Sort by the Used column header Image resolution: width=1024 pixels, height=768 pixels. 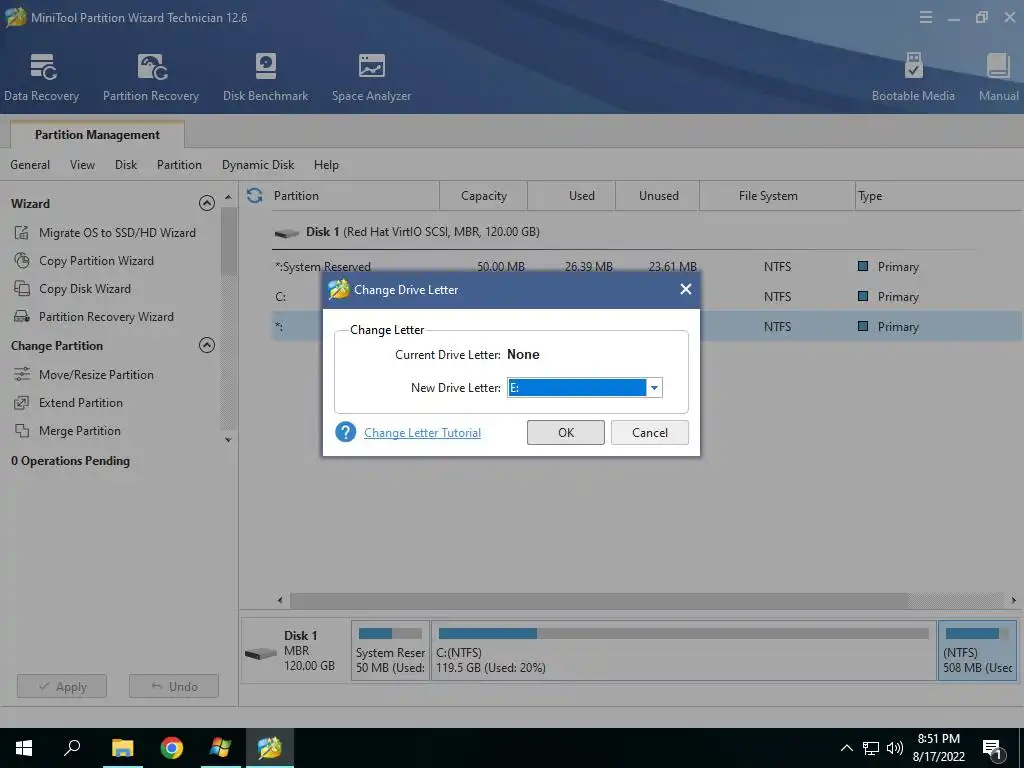coord(571,196)
